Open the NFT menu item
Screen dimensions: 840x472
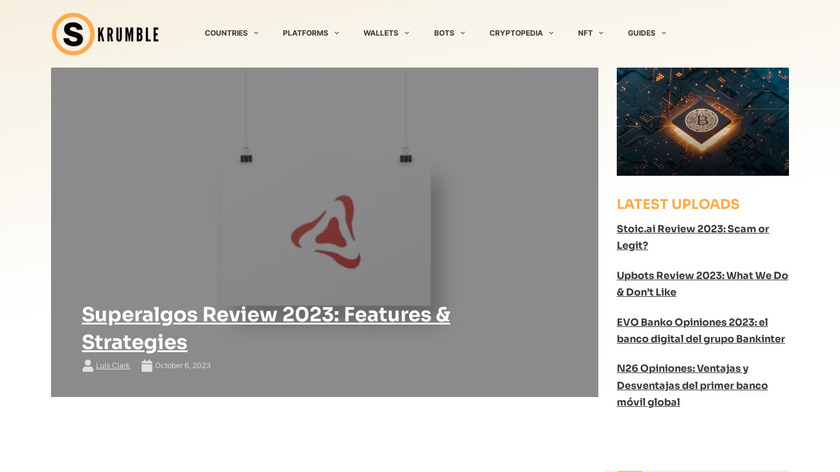click(584, 33)
